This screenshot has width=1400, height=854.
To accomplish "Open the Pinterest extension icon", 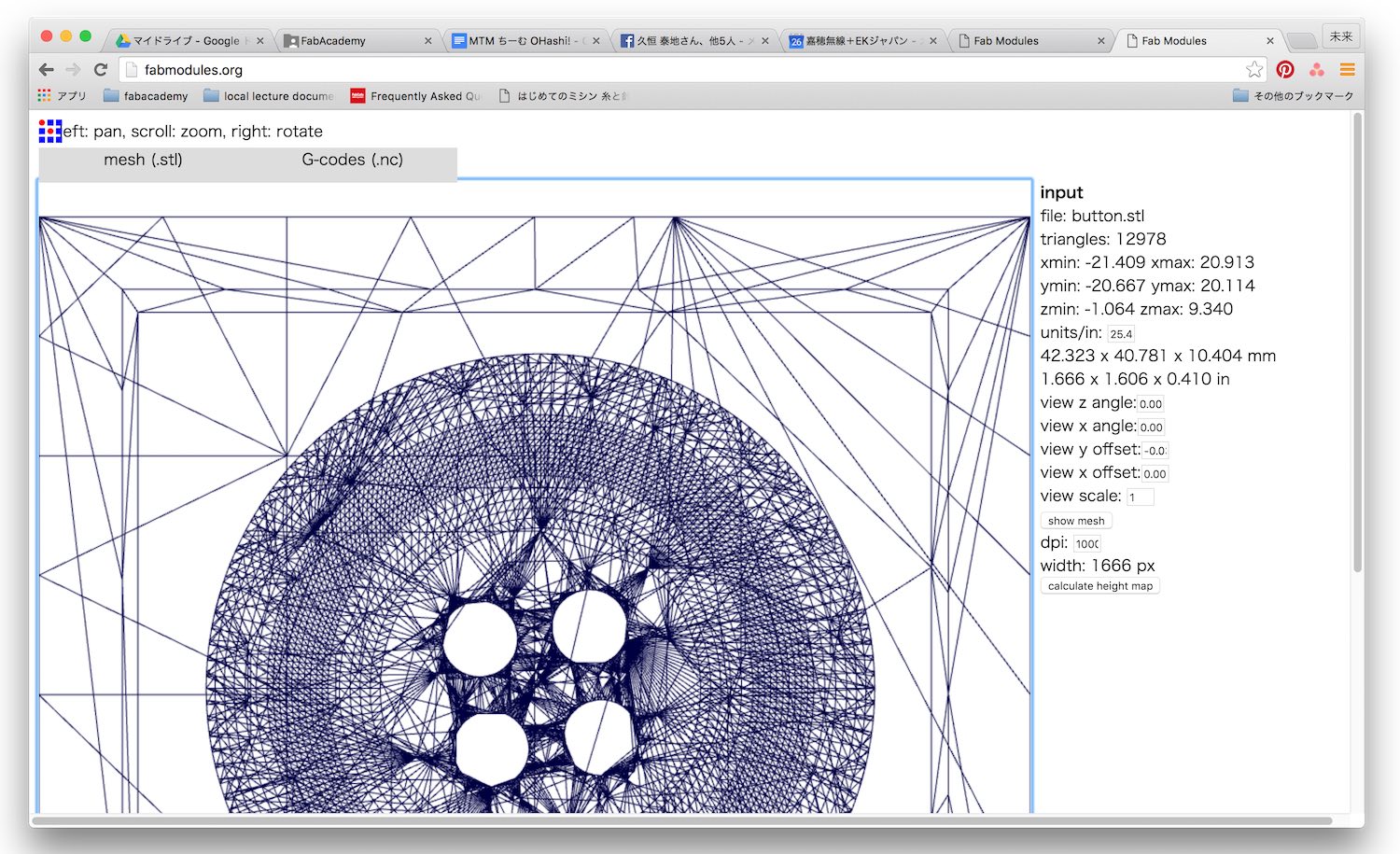I will click(x=1285, y=69).
